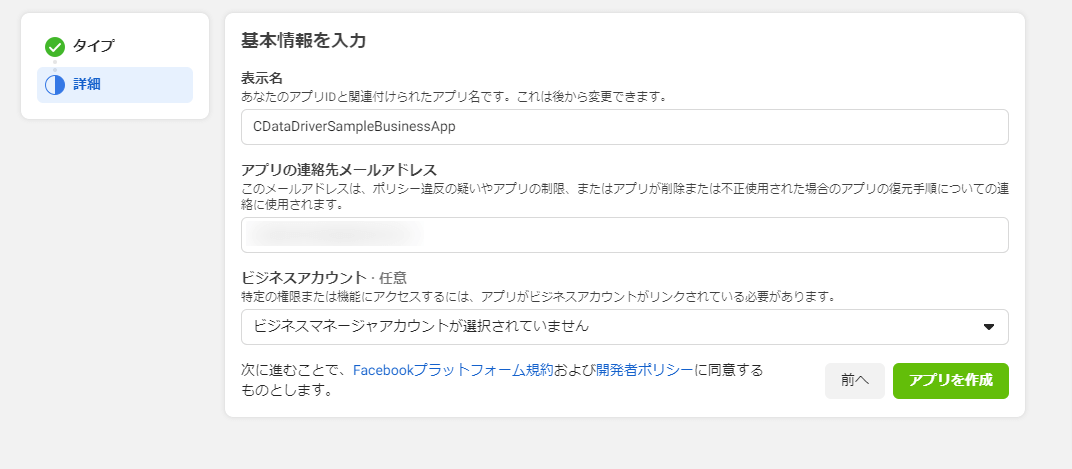1072x469 pixels.
Task: Click the description text under 表示名
Action: pyautogui.click(x=453, y=97)
